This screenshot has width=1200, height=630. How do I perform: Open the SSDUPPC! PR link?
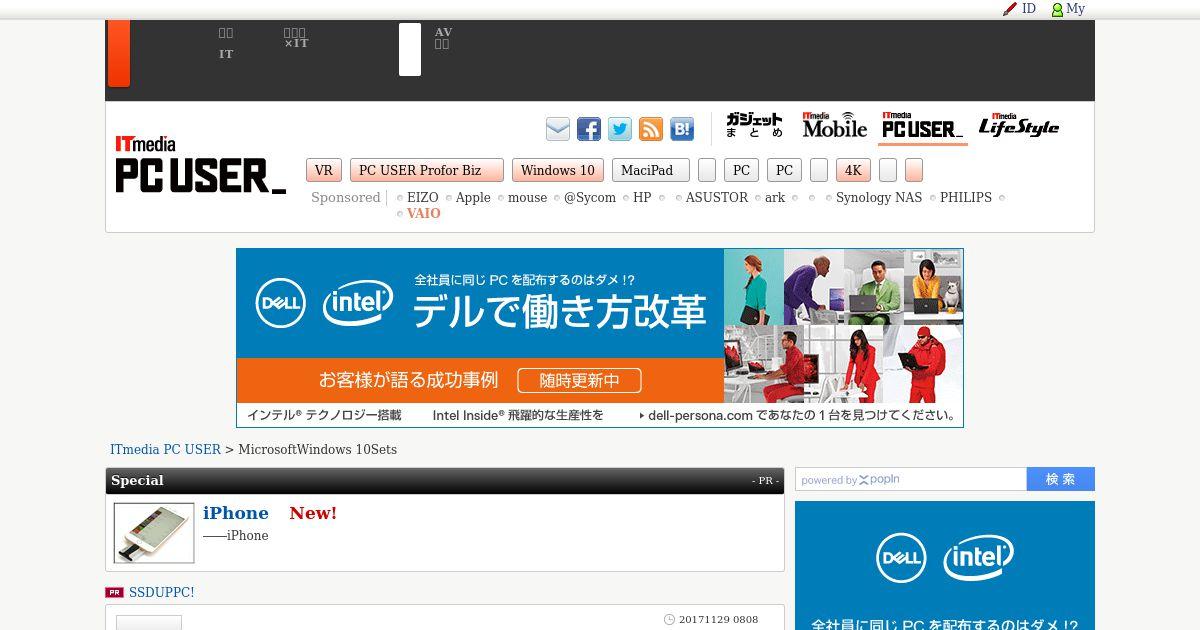(x=162, y=593)
